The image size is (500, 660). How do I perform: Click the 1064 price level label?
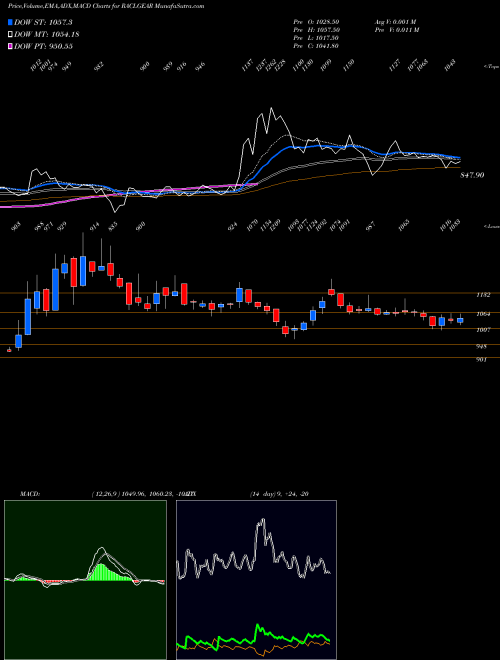(483, 314)
